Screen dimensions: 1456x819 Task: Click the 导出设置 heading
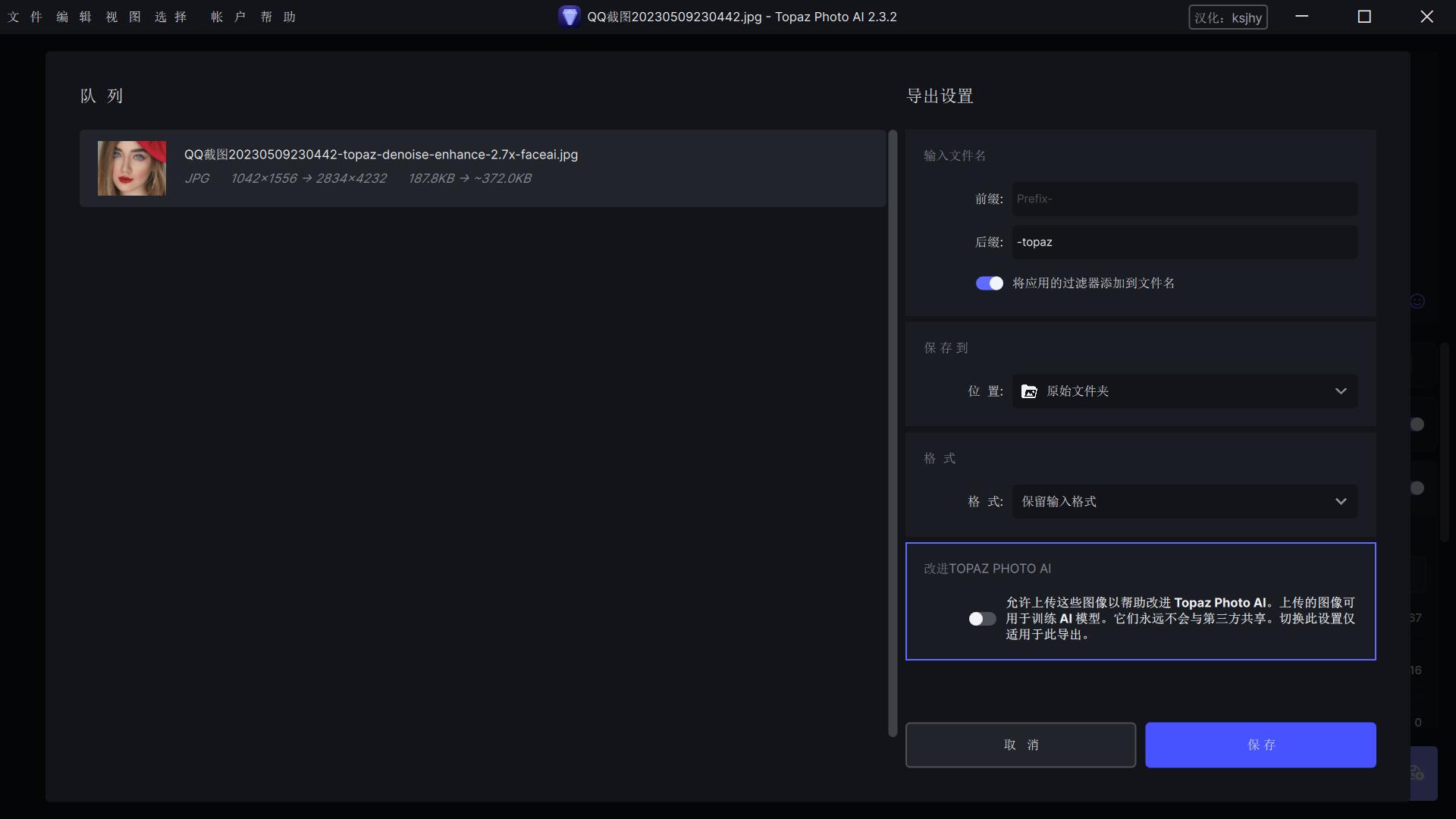click(x=940, y=96)
